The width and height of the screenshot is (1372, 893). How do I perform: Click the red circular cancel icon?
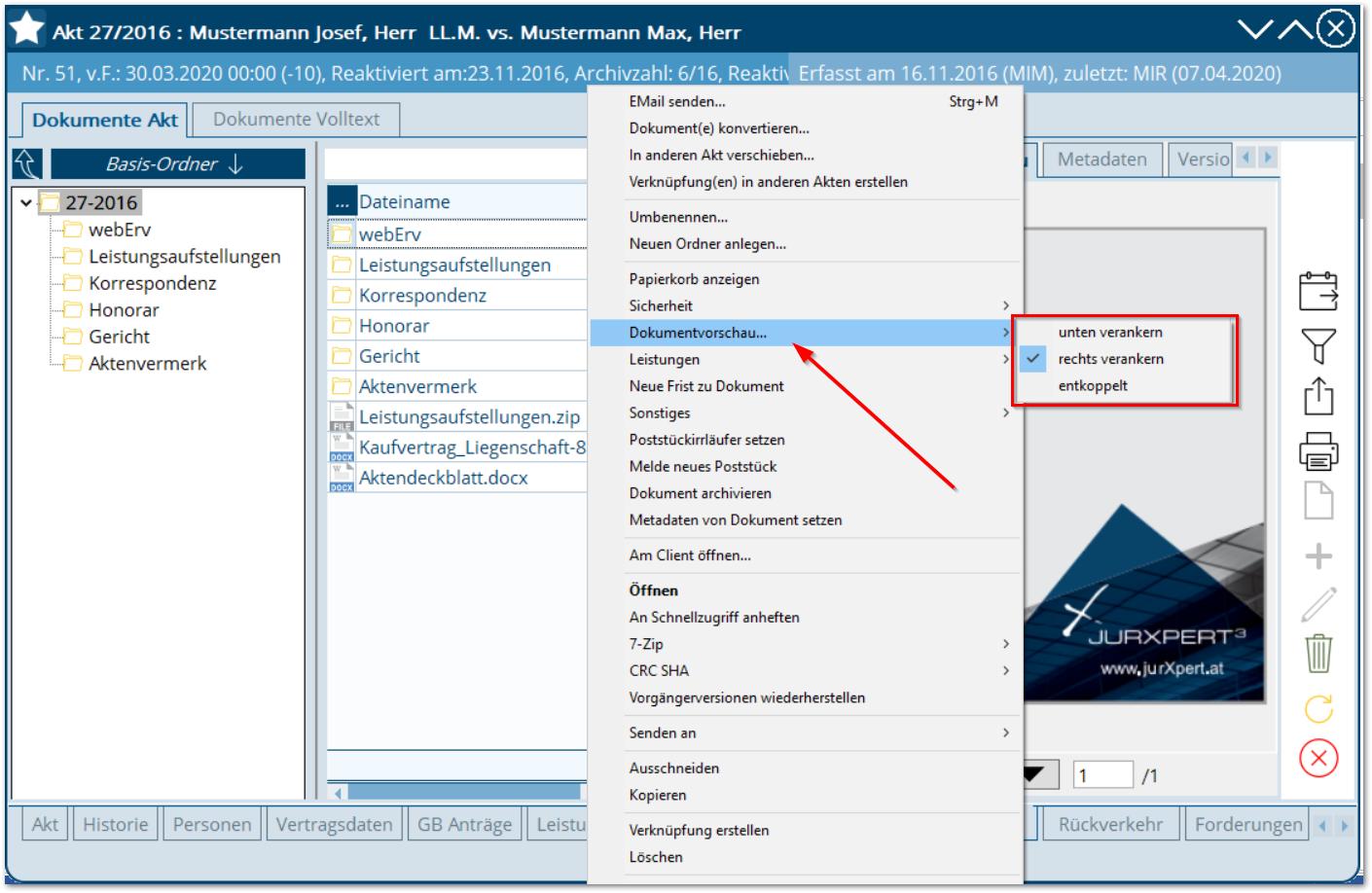click(x=1318, y=758)
